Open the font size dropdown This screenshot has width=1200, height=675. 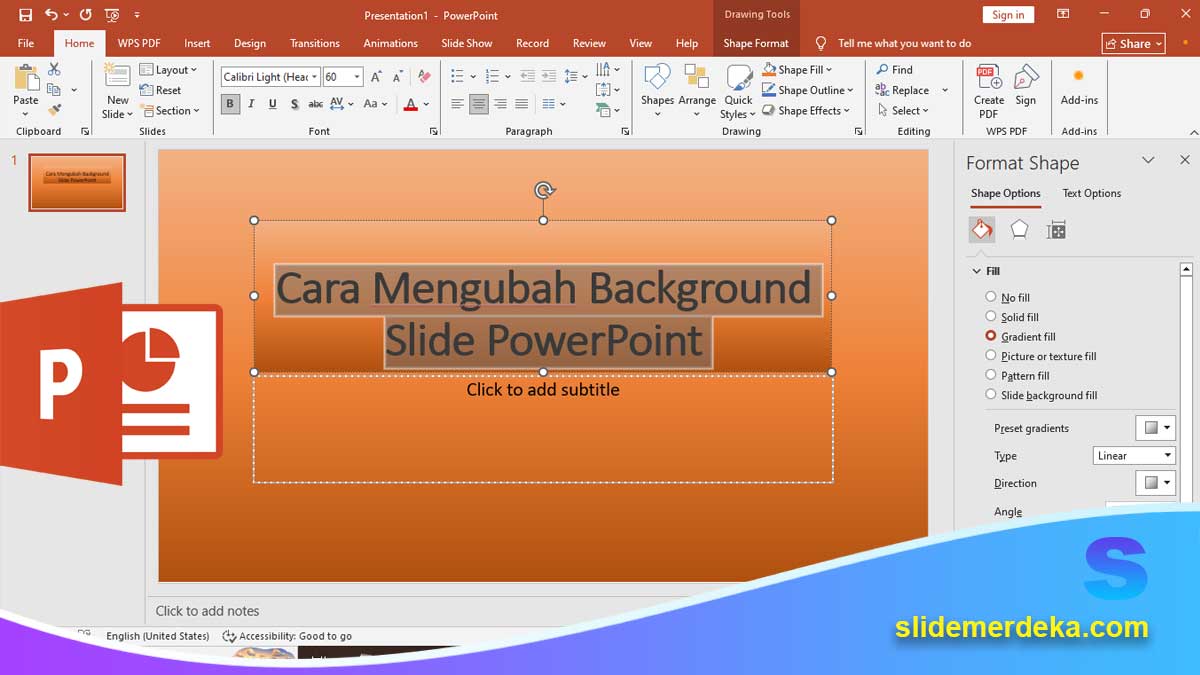click(x=357, y=77)
